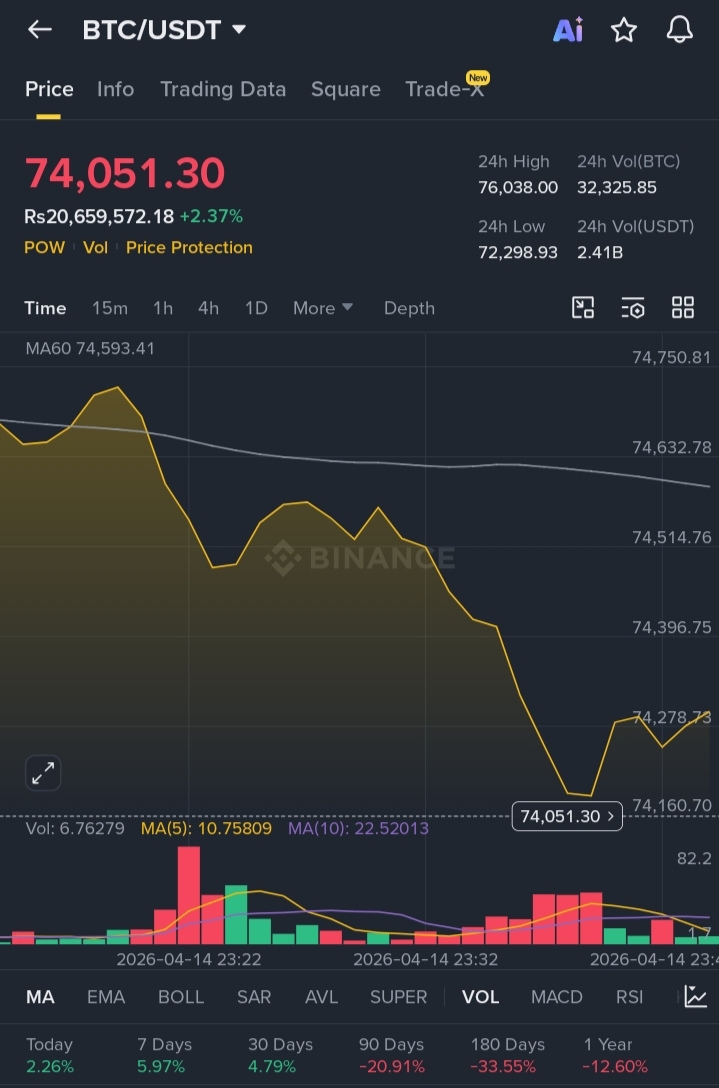Open the AI assistant icon
This screenshot has width=719, height=1088.
pyautogui.click(x=568, y=30)
